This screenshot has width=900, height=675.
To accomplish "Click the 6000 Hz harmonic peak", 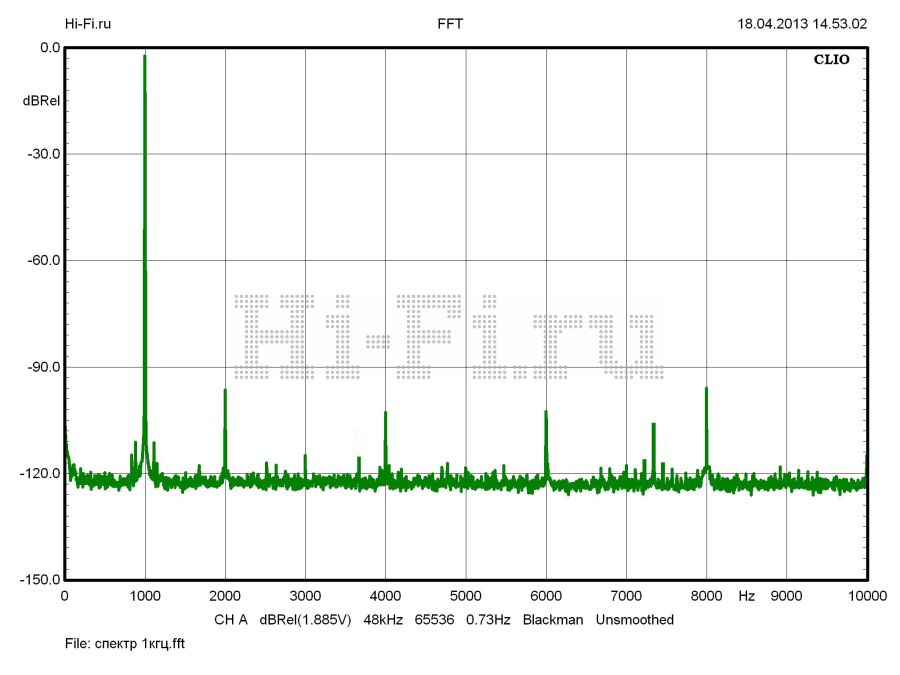I will coord(546,412).
